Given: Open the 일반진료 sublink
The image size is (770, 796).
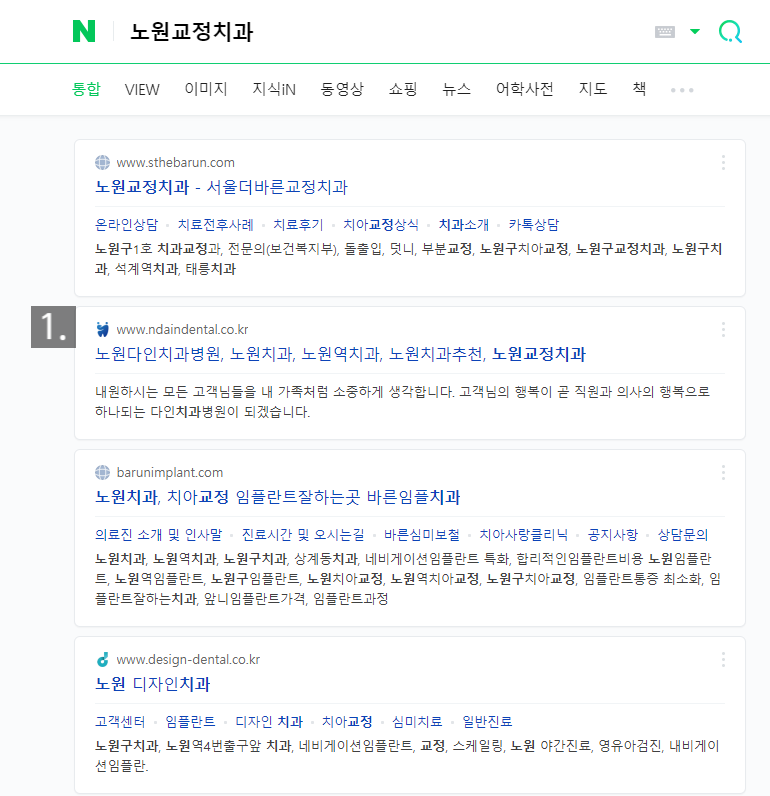Looking at the screenshot, I should tap(487, 722).
